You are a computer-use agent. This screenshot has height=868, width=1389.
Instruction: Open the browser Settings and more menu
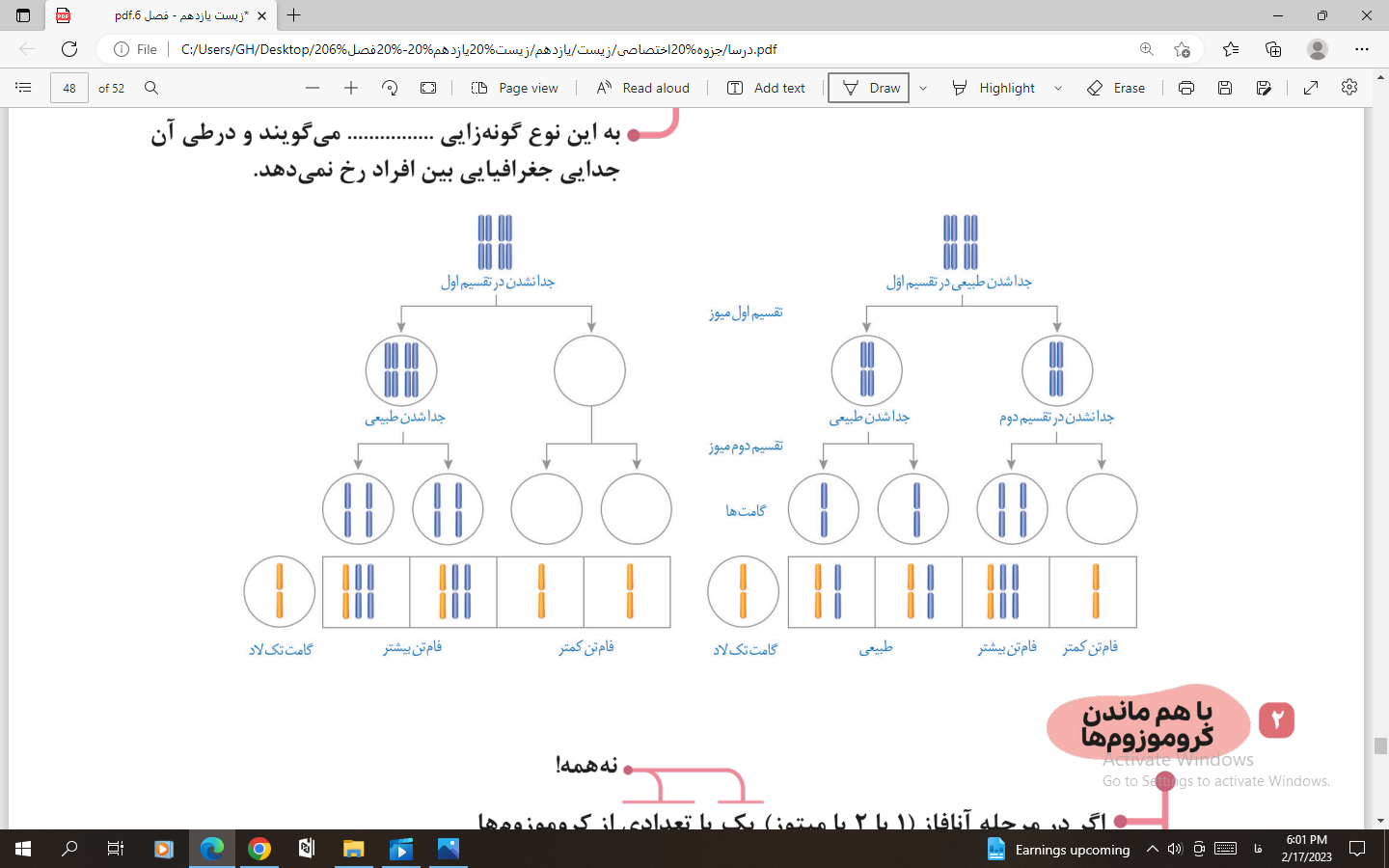1362,49
